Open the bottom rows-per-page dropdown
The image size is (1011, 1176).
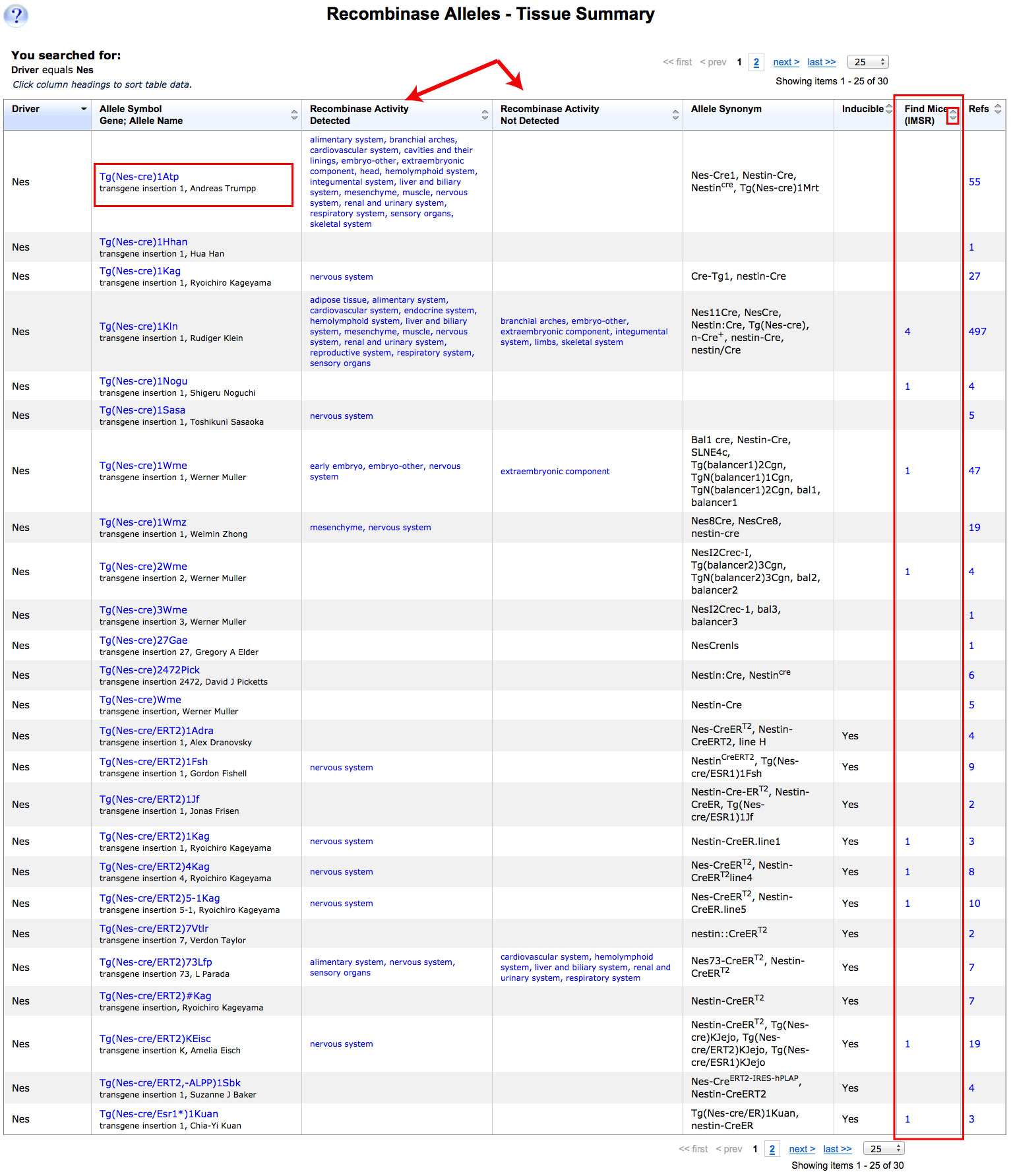click(x=884, y=1148)
